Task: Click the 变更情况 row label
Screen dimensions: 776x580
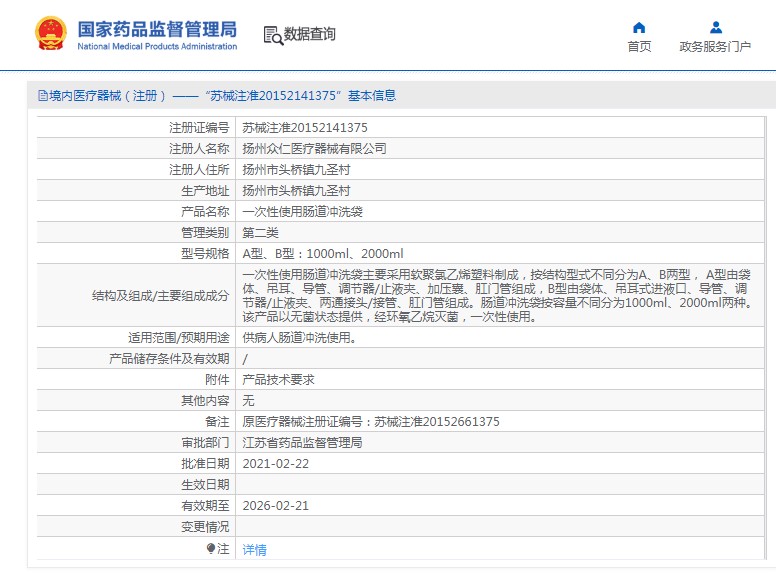Action: coord(205,527)
